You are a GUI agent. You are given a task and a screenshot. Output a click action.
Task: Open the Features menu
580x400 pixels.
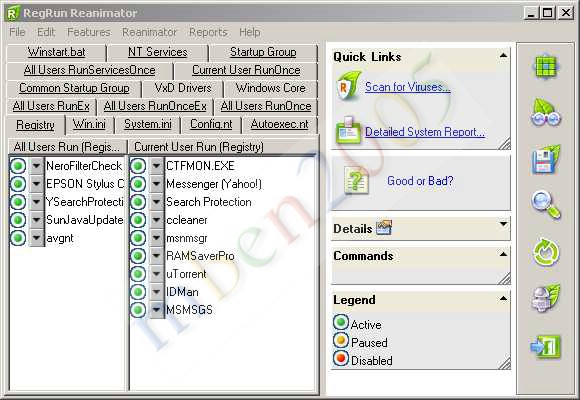[89, 32]
